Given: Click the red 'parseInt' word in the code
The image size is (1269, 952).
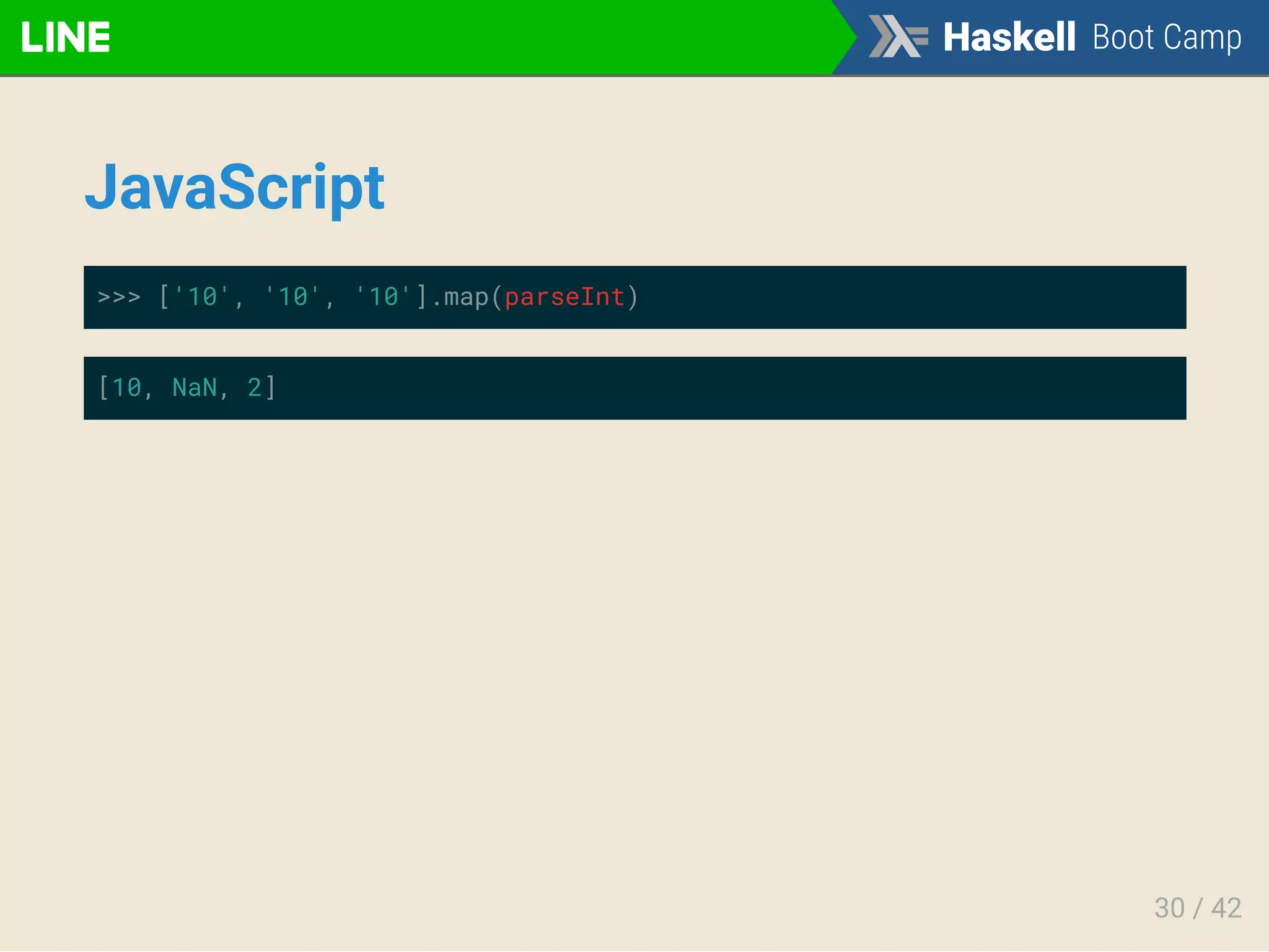Looking at the screenshot, I should click(x=564, y=297).
